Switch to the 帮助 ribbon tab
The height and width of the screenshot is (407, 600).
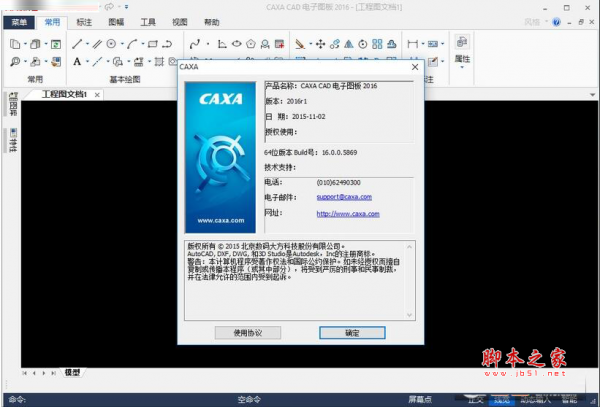click(x=212, y=23)
